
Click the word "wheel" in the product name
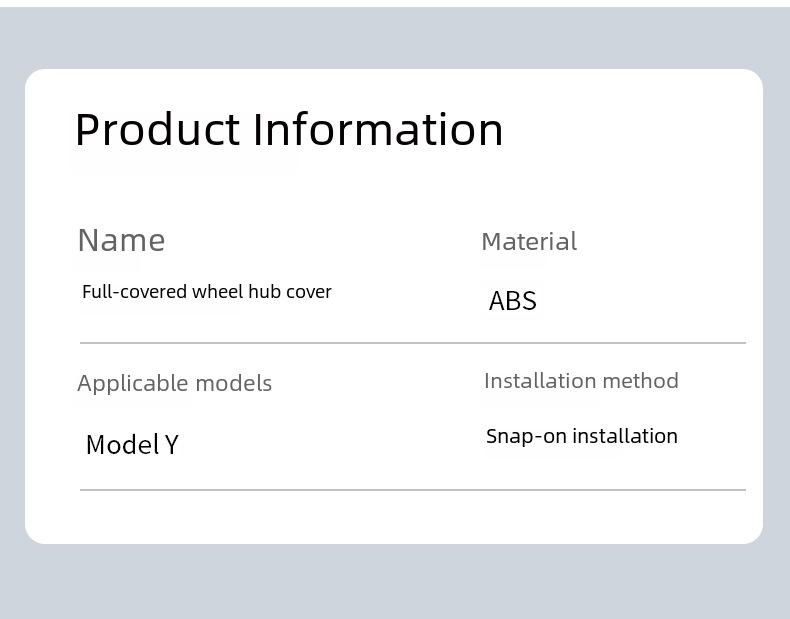tap(218, 292)
